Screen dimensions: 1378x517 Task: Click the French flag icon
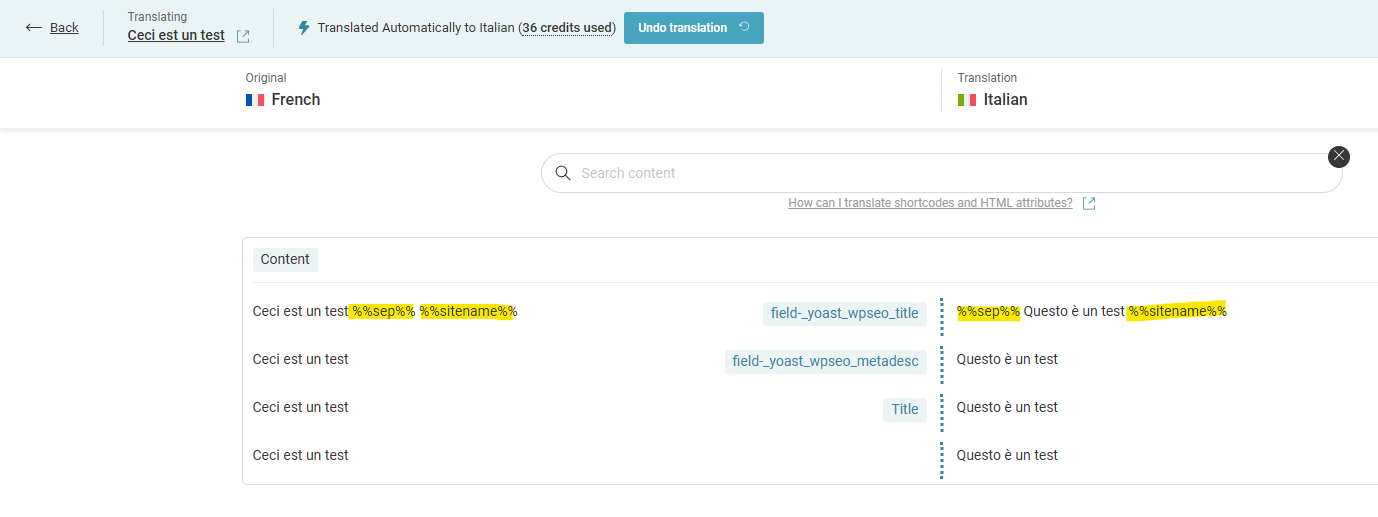[255, 100]
